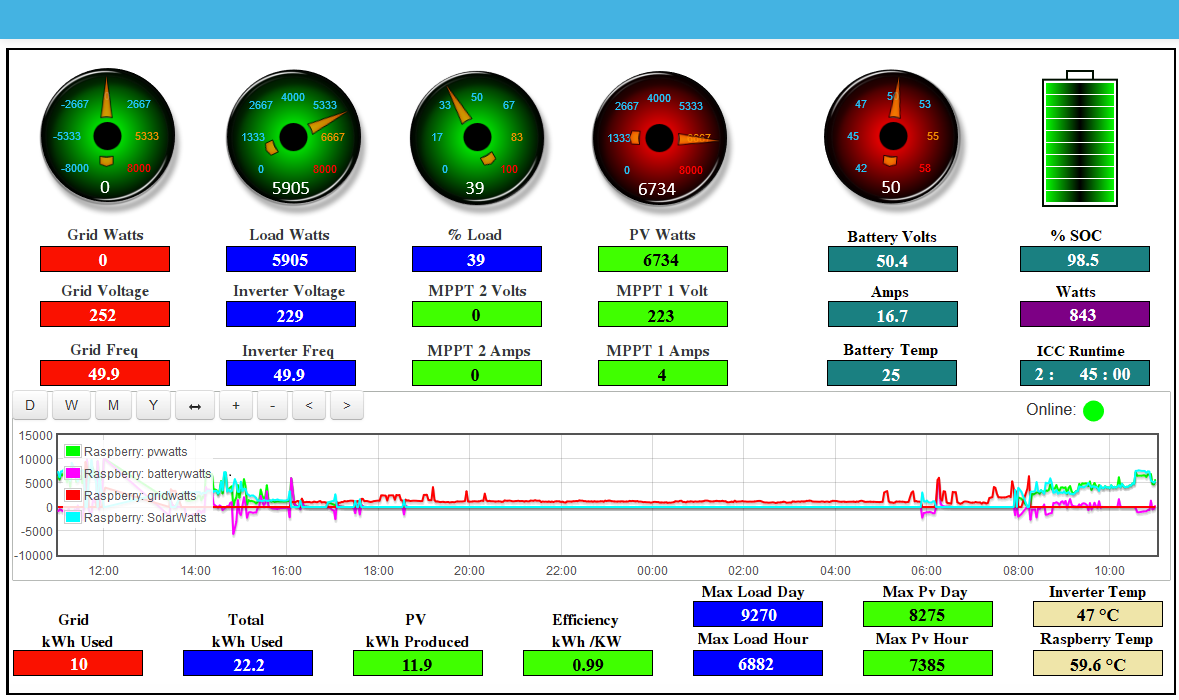Click the red PV Watts gauge
The image size is (1179, 700).
[660, 137]
